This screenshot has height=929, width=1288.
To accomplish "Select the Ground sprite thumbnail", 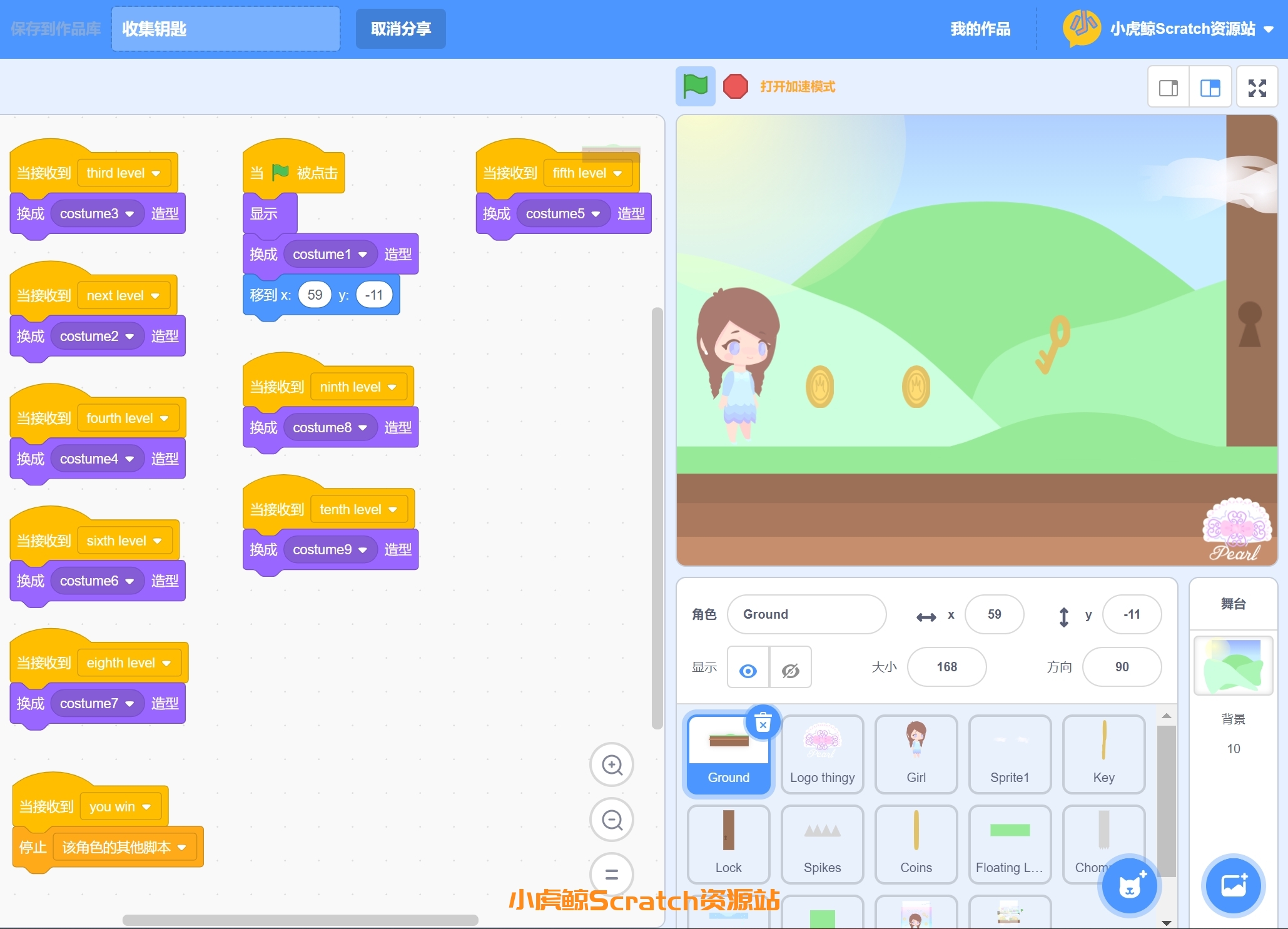I will tap(728, 754).
